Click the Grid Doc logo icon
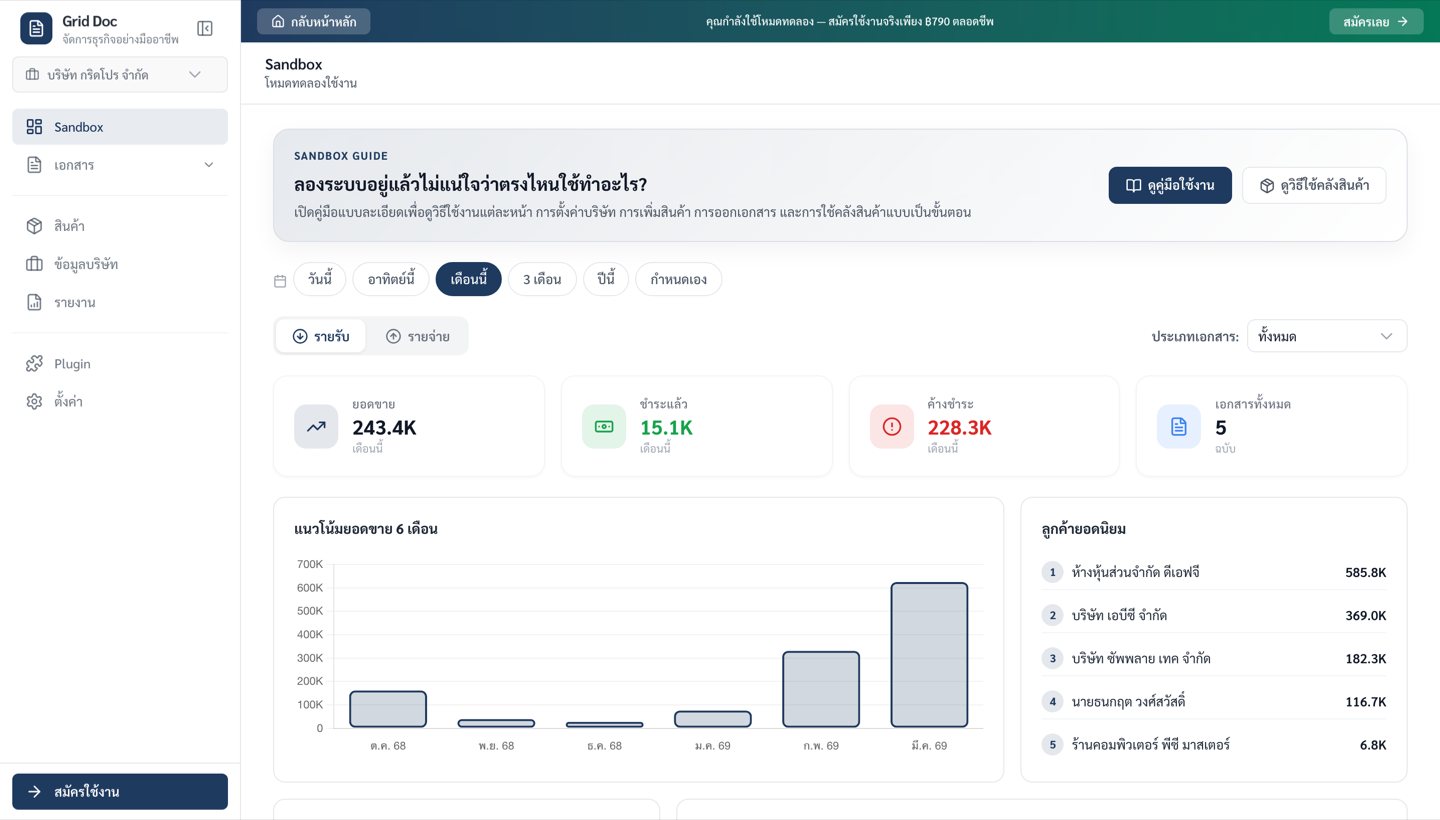Viewport: 1440px width, 820px height. 36,28
